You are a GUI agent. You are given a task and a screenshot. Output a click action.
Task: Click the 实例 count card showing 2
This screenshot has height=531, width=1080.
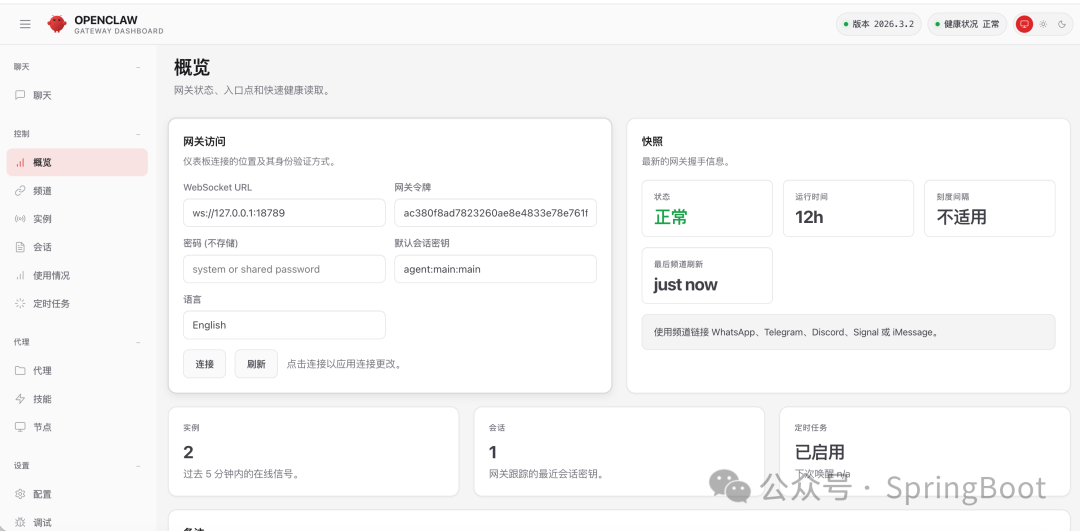(x=313, y=451)
